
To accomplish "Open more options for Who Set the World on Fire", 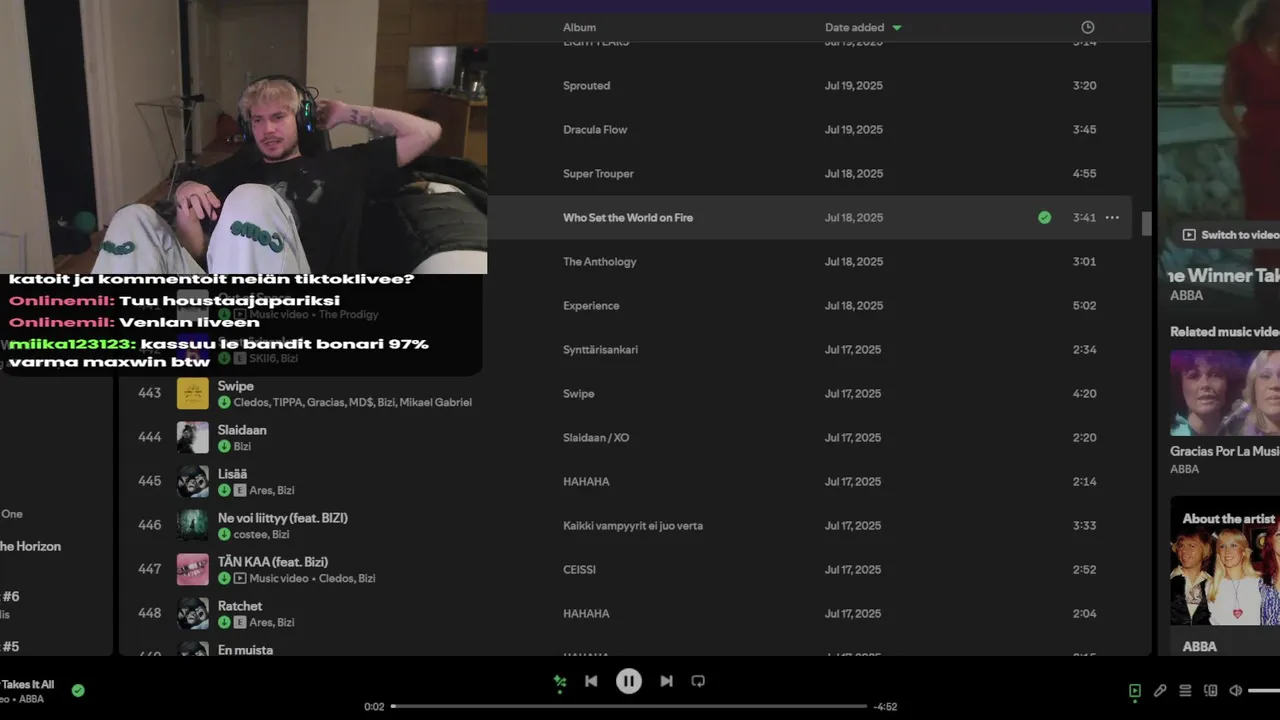I will pyautogui.click(x=1112, y=217).
